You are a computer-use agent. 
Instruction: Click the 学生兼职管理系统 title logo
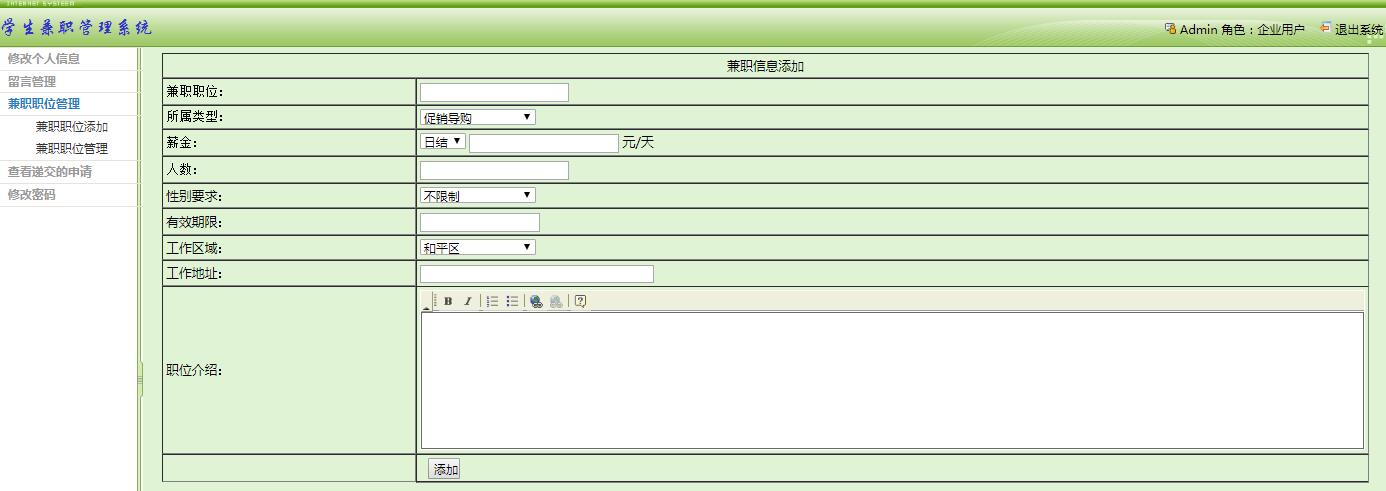pyautogui.click(x=77, y=27)
